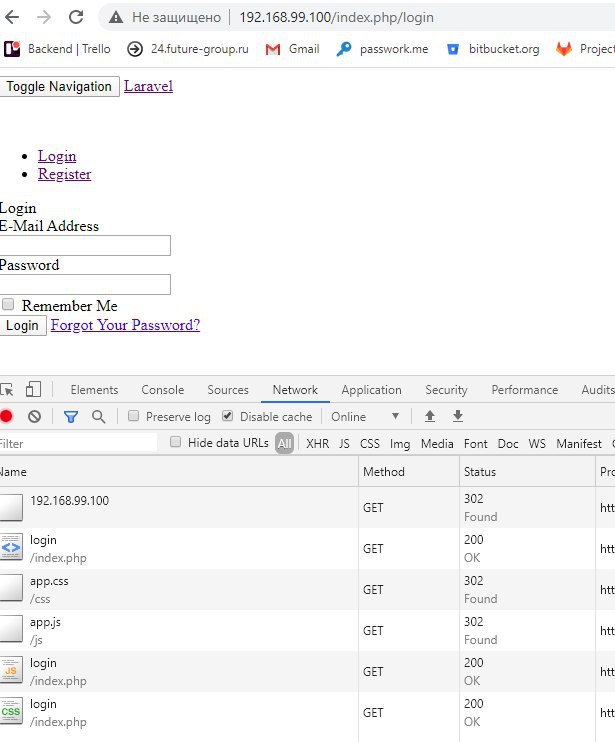Enable the Preserve log checkbox
The height and width of the screenshot is (742, 615).
133,416
